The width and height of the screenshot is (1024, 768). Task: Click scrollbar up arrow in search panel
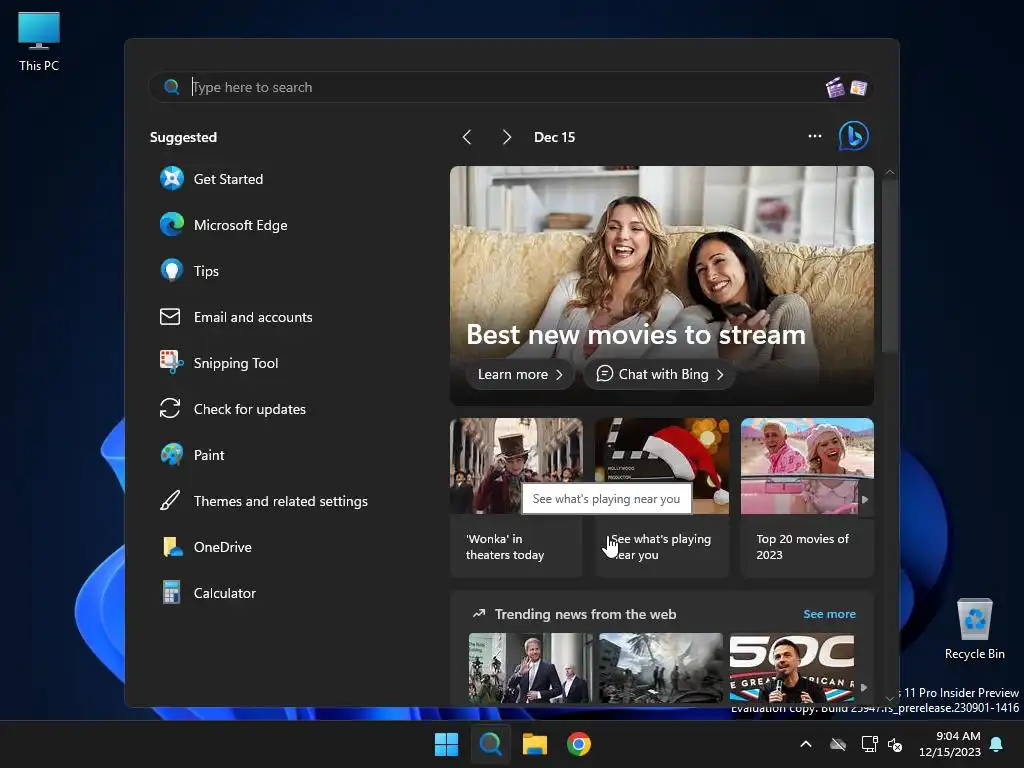[889, 172]
